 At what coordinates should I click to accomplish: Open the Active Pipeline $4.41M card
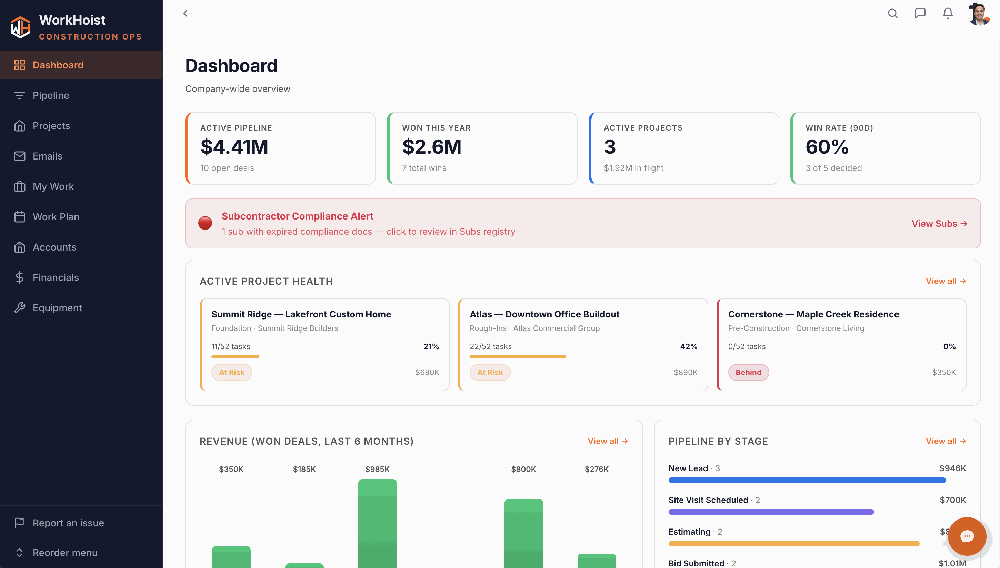click(x=281, y=149)
